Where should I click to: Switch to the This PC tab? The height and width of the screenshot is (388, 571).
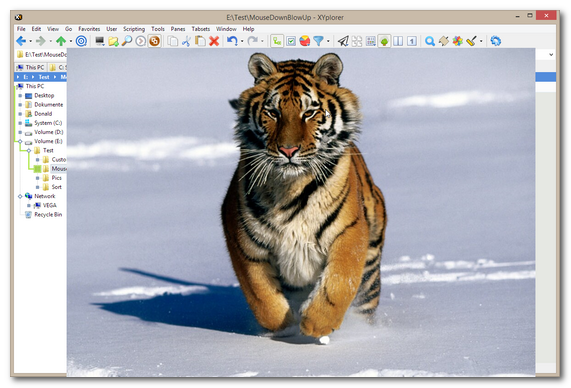tap(31, 67)
